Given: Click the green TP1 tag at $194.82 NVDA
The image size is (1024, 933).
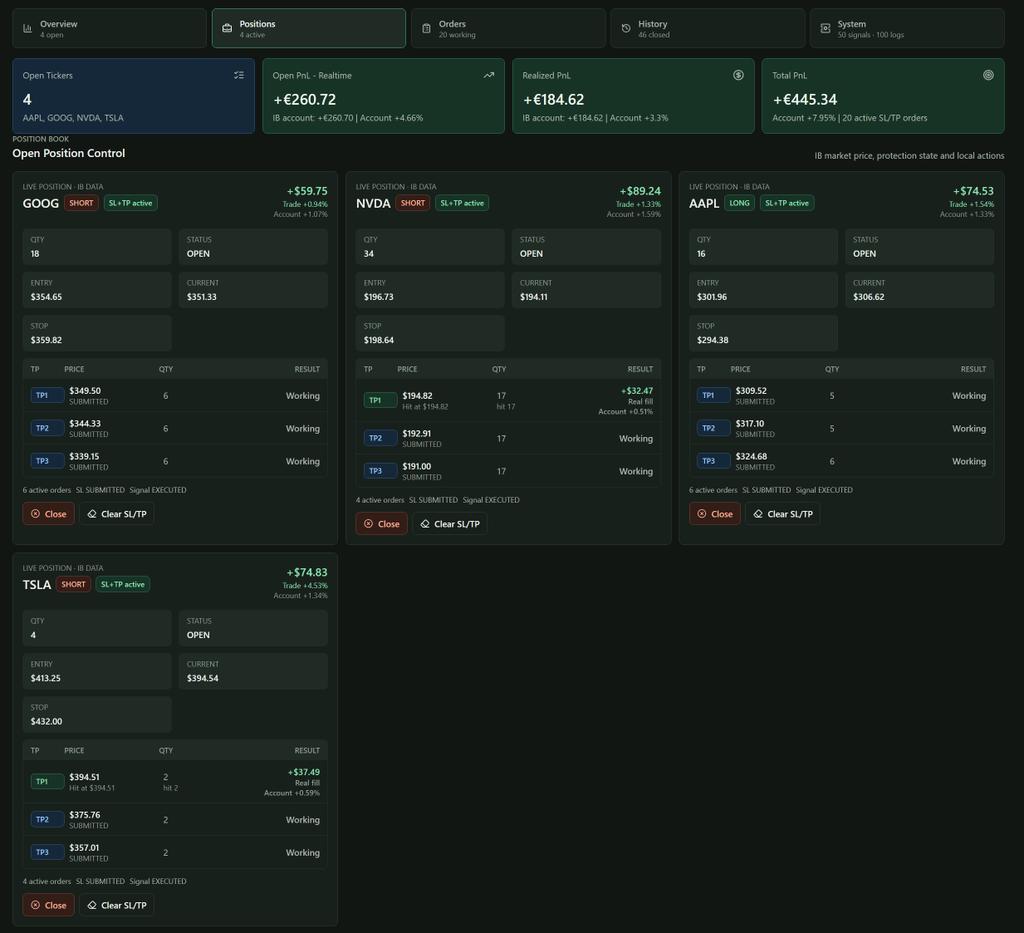Looking at the screenshot, I should [x=380, y=400].
